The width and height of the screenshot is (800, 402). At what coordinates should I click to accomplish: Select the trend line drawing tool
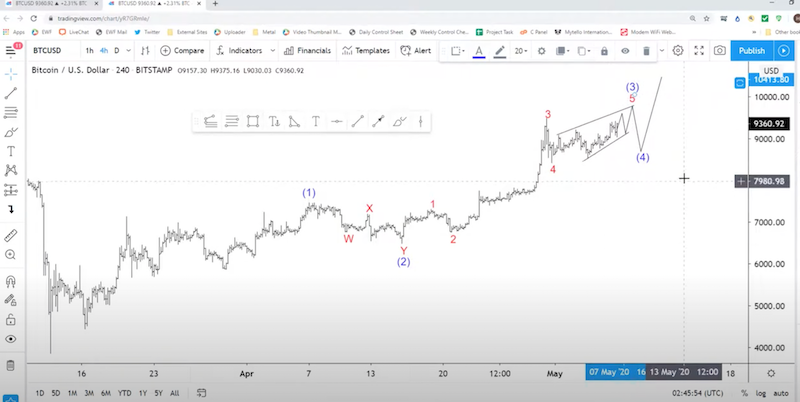[11, 92]
